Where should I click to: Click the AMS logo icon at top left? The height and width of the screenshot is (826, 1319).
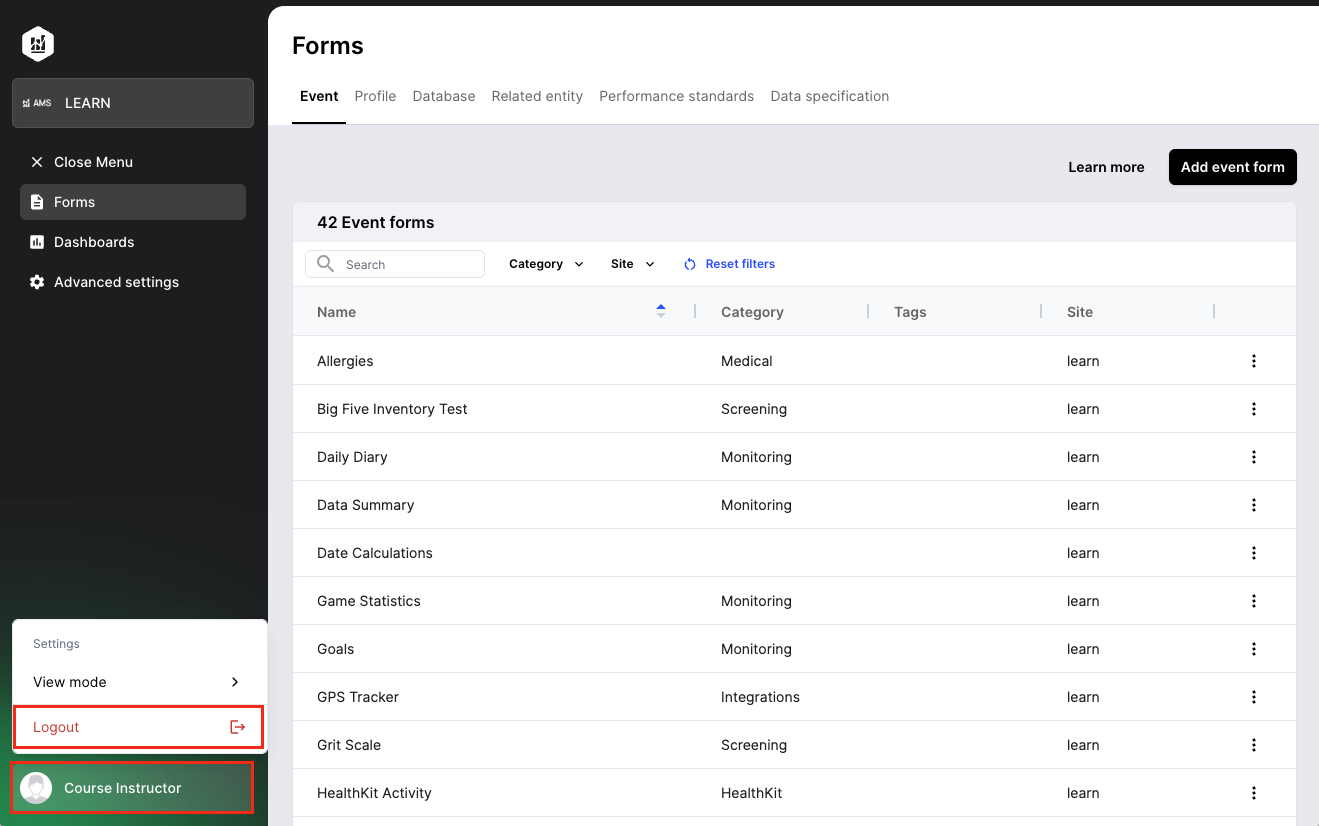tap(37, 44)
